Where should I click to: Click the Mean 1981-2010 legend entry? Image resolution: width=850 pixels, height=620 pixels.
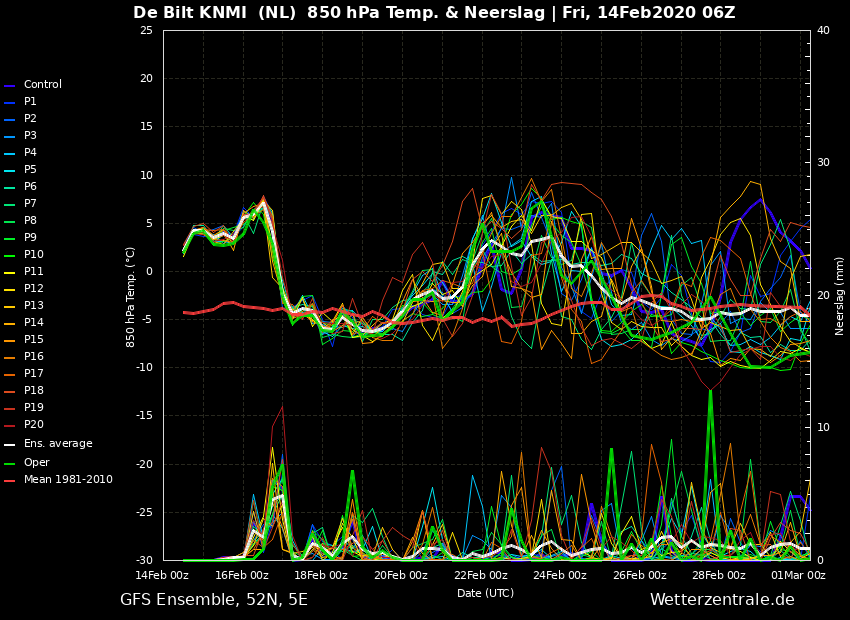click(x=59, y=480)
